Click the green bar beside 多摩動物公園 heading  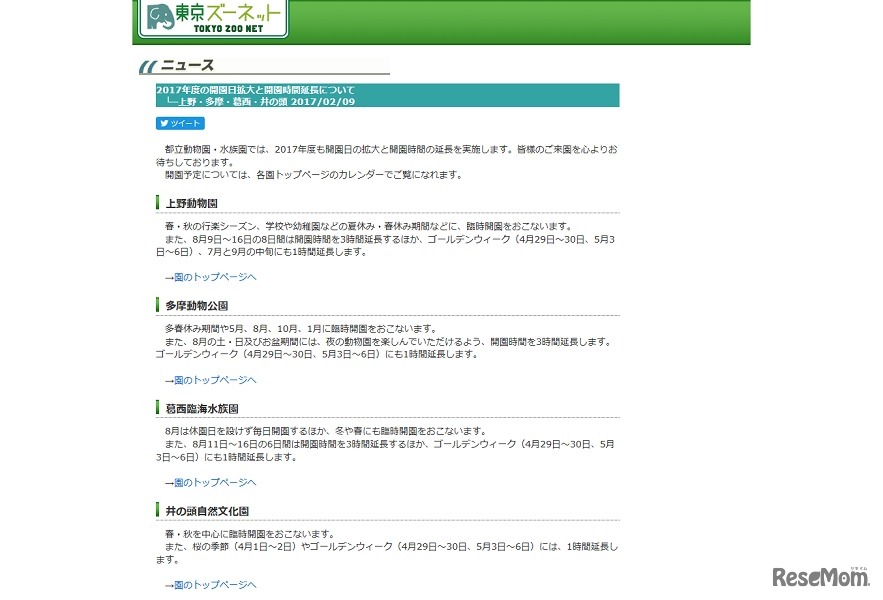[x=157, y=305]
